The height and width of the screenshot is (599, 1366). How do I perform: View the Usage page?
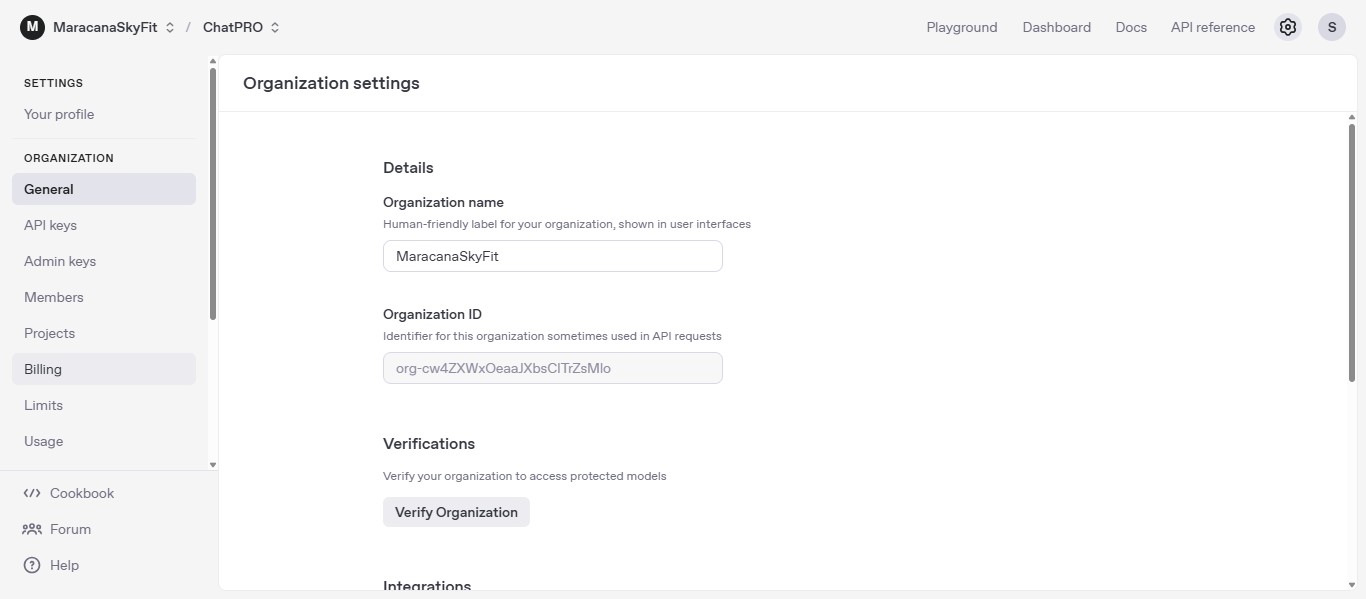coord(104,441)
